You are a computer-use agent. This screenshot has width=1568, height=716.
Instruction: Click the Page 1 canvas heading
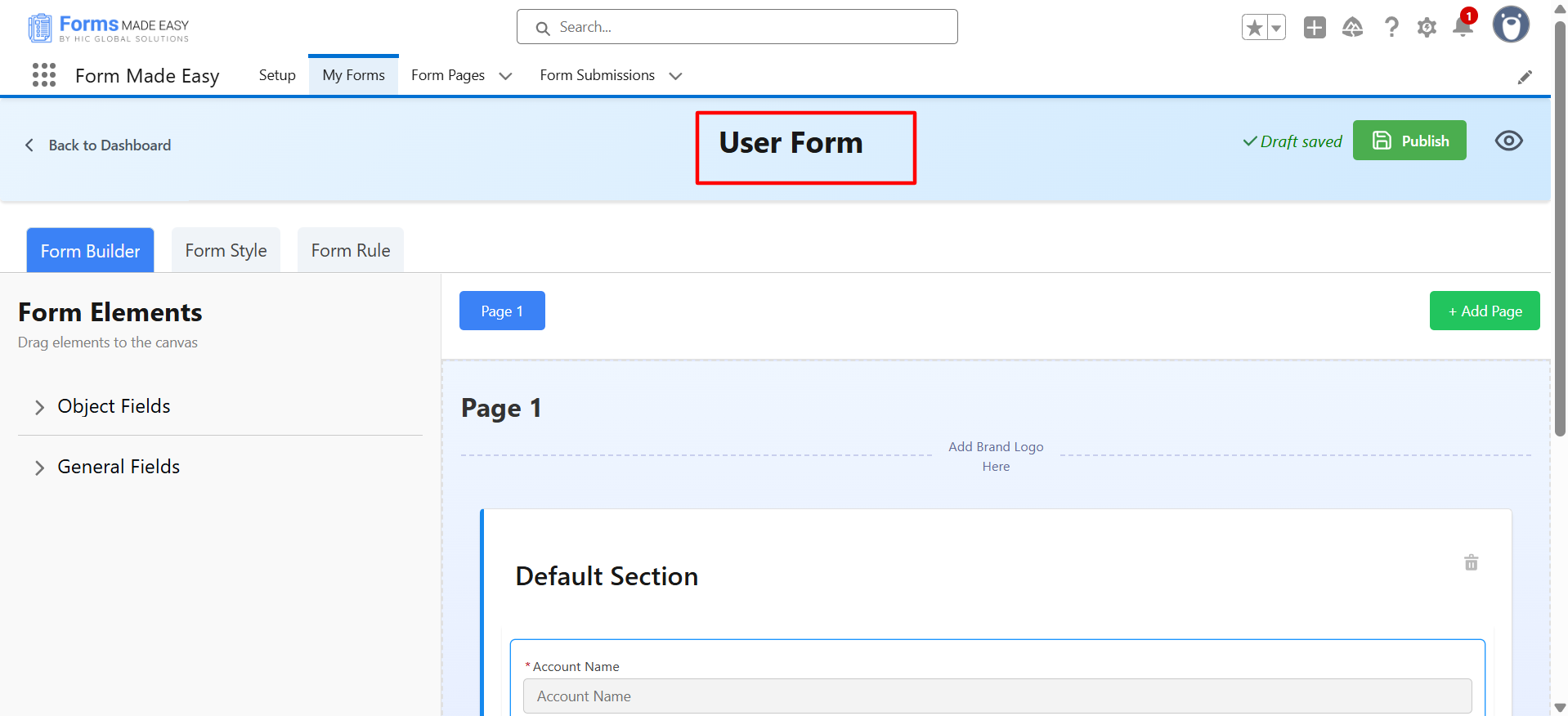click(501, 408)
